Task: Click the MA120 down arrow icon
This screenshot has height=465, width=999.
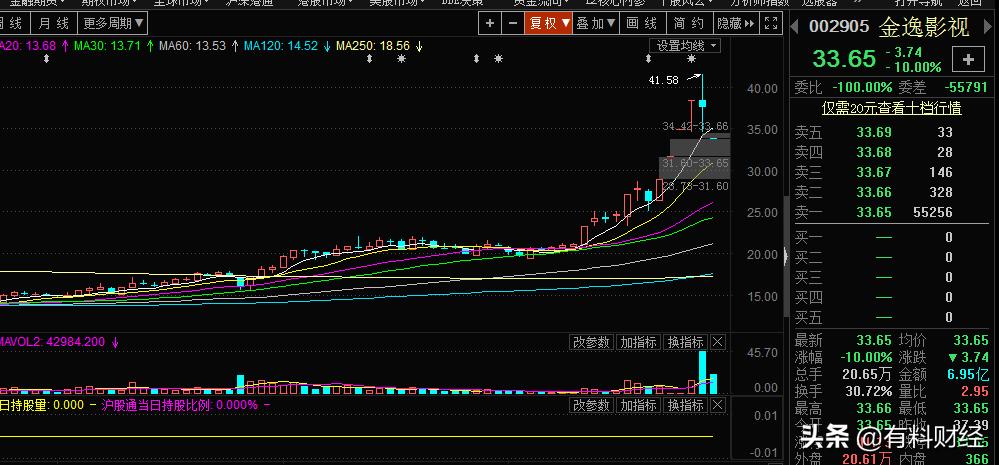Action: pyautogui.click(x=327, y=46)
